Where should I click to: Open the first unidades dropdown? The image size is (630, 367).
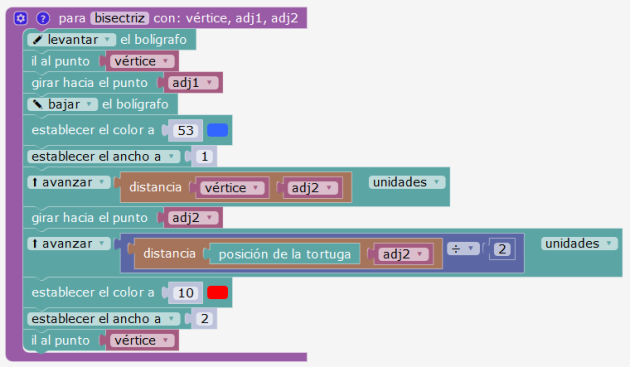(x=407, y=182)
